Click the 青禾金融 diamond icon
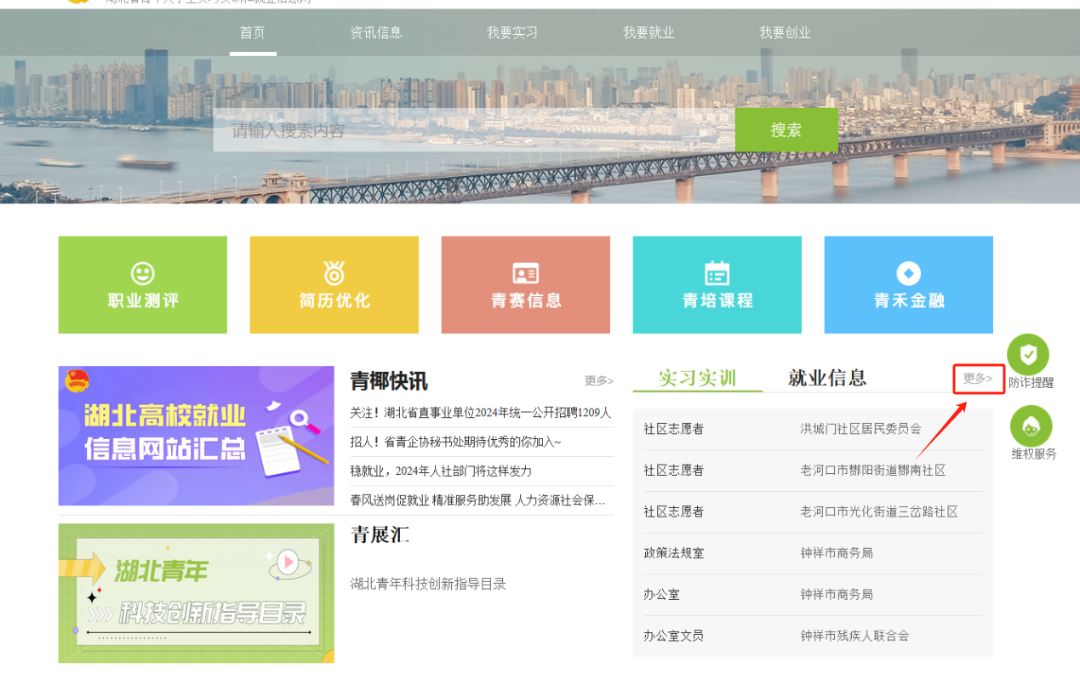 [908, 273]
